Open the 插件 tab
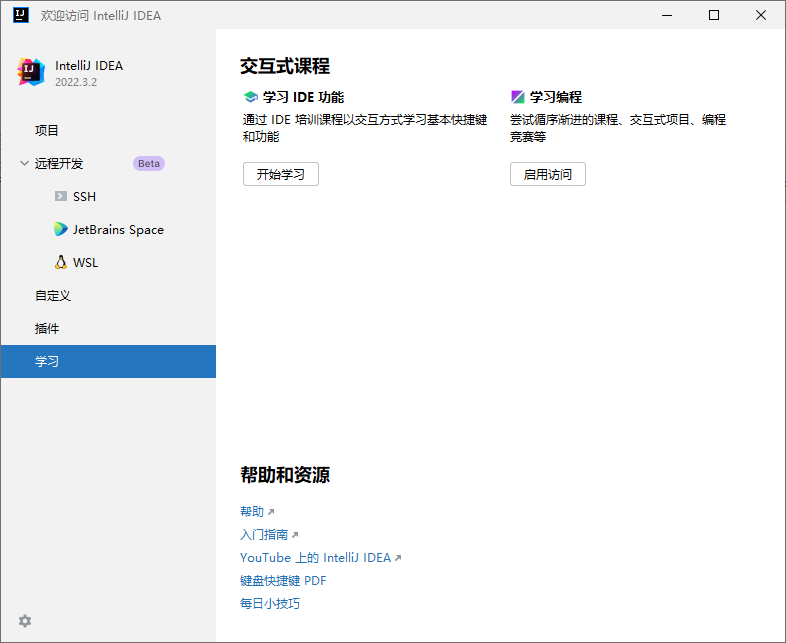The width and height of the screenshot is (786, 643). [x=108, y=329]
